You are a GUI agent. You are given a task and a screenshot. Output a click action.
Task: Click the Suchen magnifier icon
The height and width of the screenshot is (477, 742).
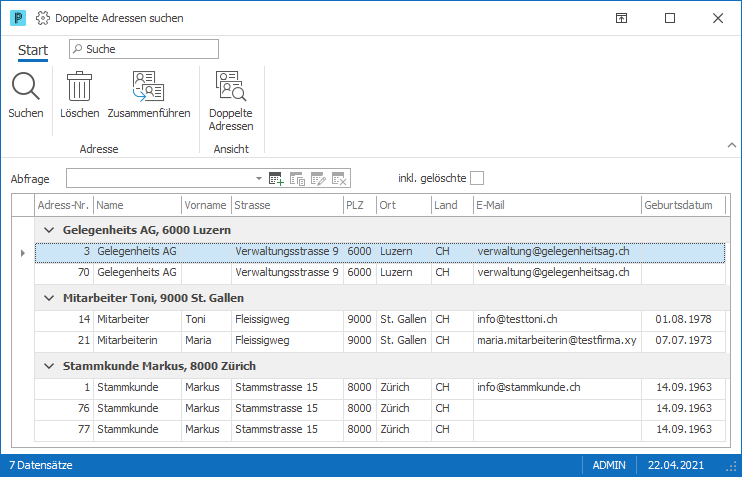coord(26,86)
